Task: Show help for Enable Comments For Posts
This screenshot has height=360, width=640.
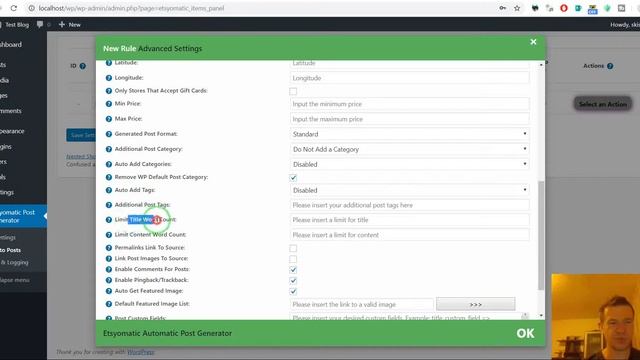Action: pyautogui.click(x=109, y=269)
